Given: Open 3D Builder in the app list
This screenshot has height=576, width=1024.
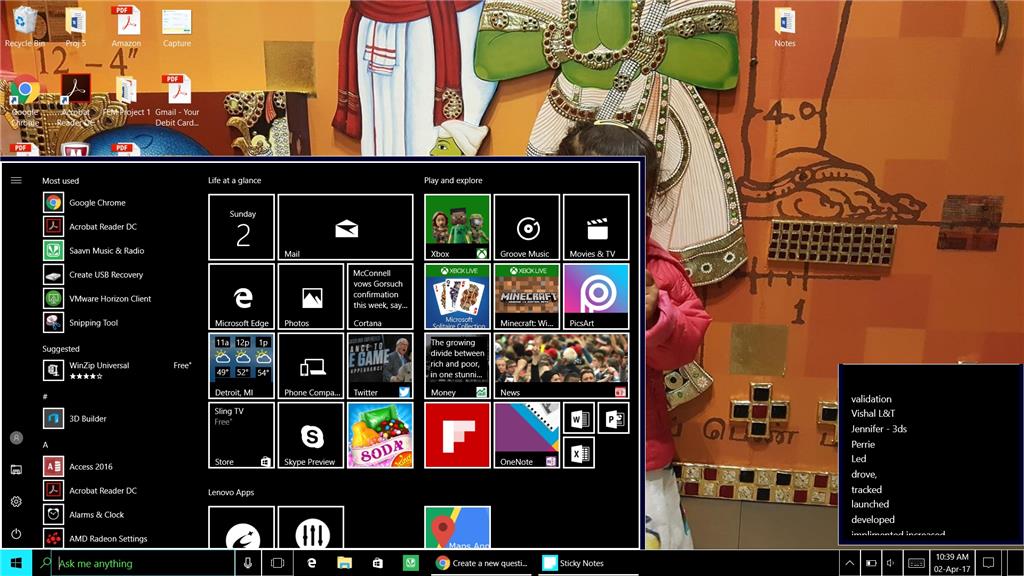Looking at the screenshot, I should [119, 419].
